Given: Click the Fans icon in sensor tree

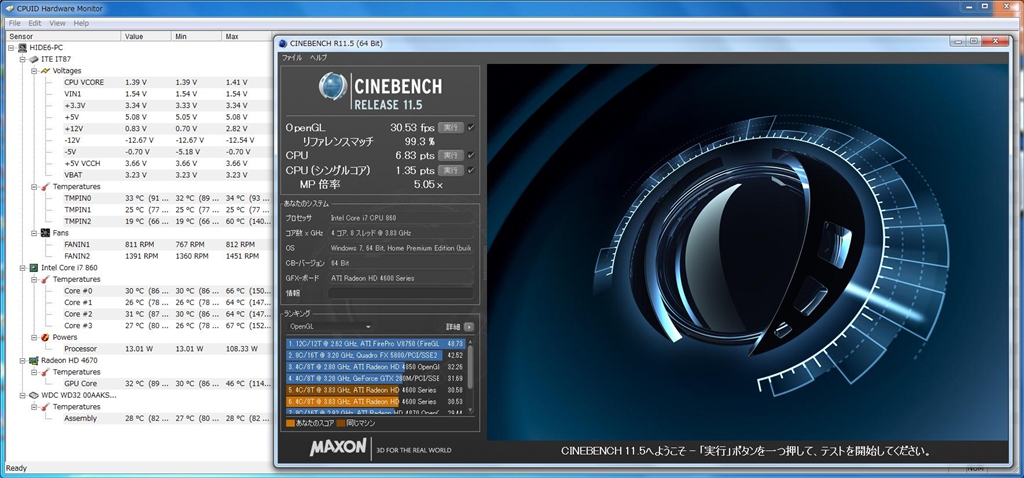Looking at the screenshot, I should pos(46,233).
